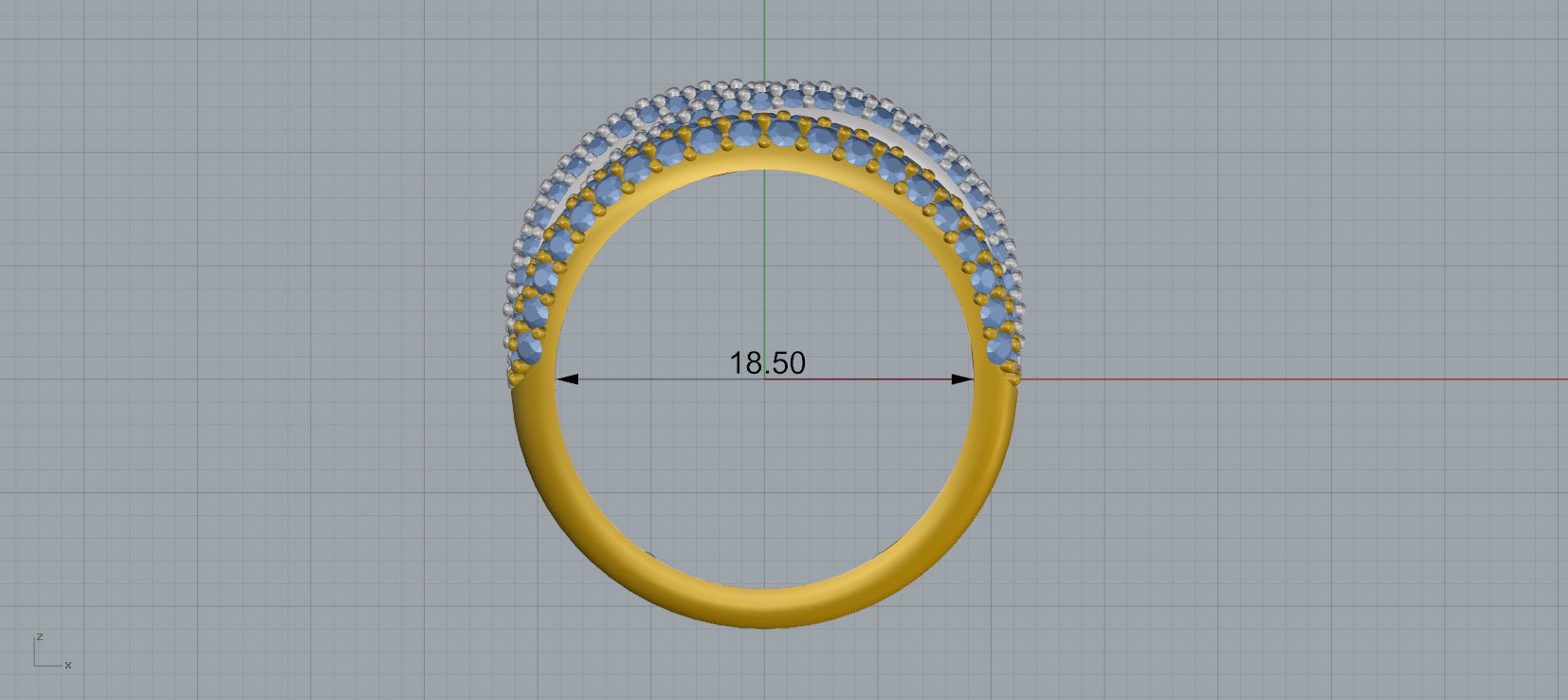
Task: Click the left arrowhead of the dimension
Action: pyautogui.click(x=567, y=379)
